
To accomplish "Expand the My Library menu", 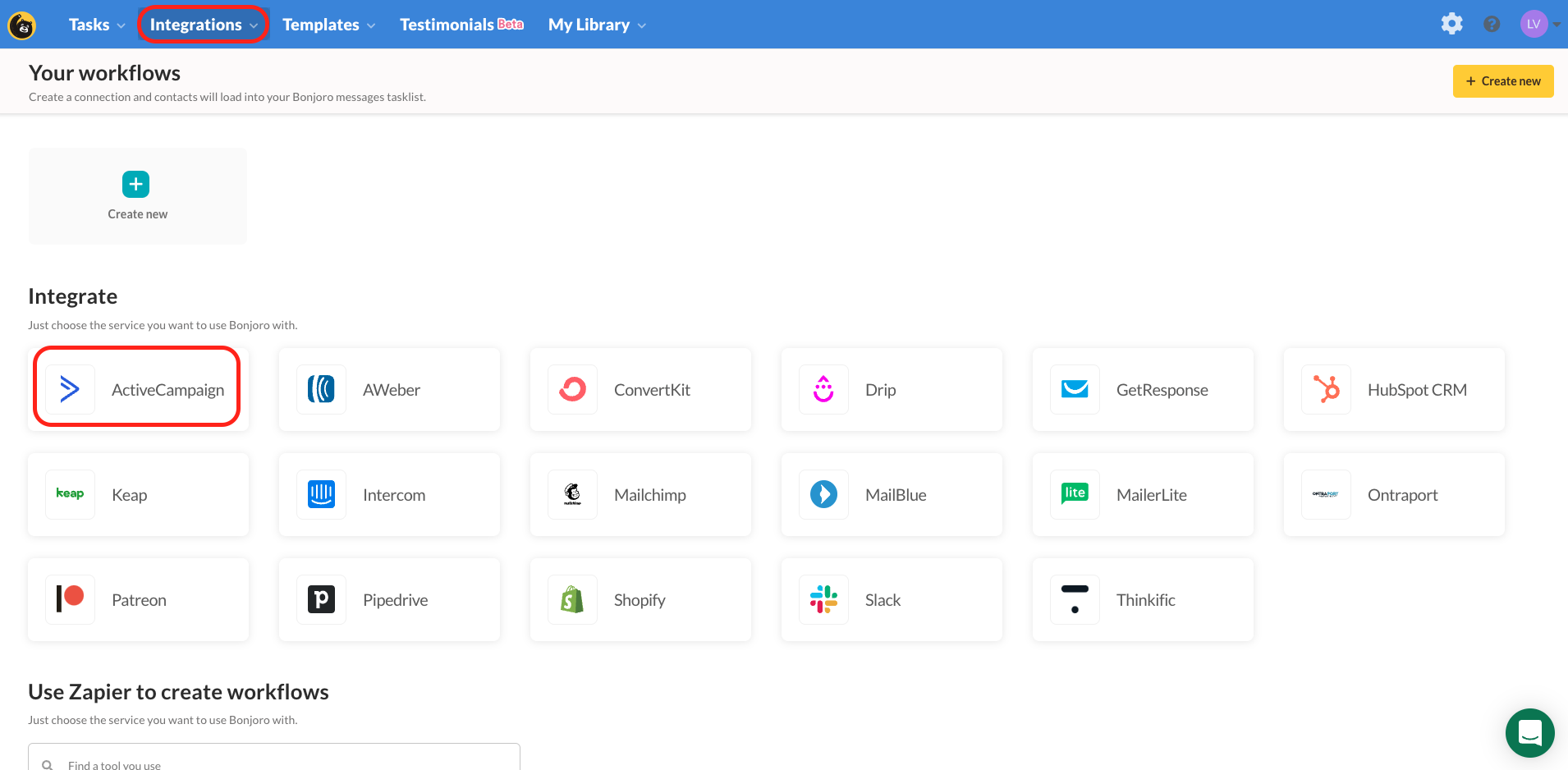I will coord(597,25).
